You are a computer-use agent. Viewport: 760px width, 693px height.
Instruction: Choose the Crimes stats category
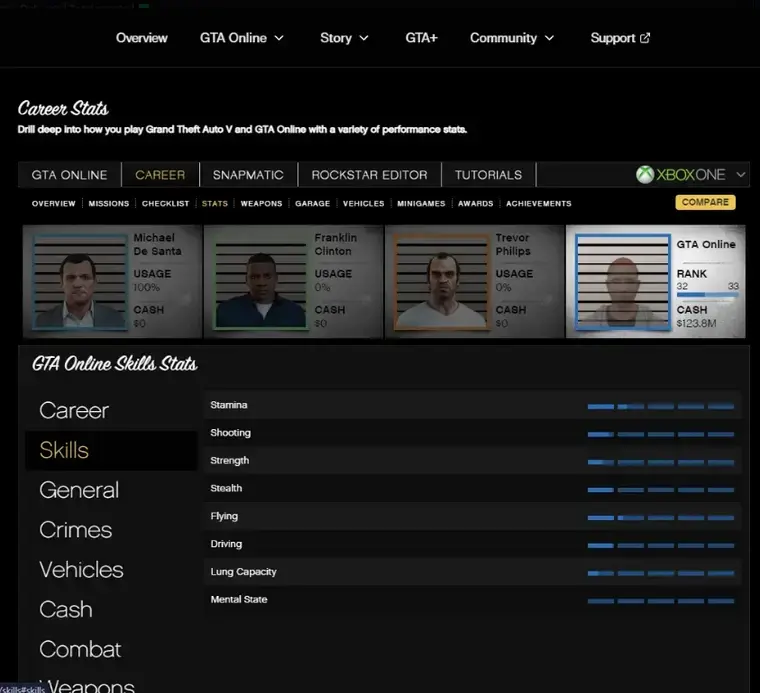[x=75, y=530]
